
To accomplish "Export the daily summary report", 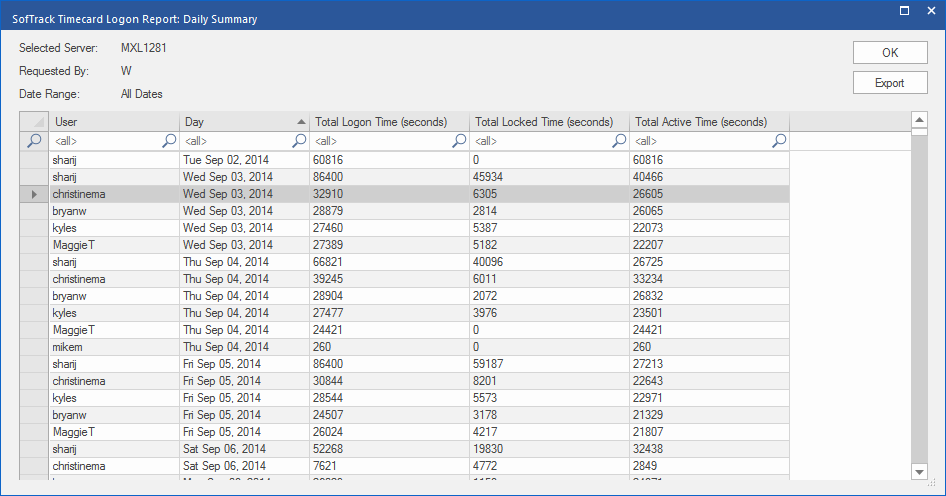I will tap(889, 83).
